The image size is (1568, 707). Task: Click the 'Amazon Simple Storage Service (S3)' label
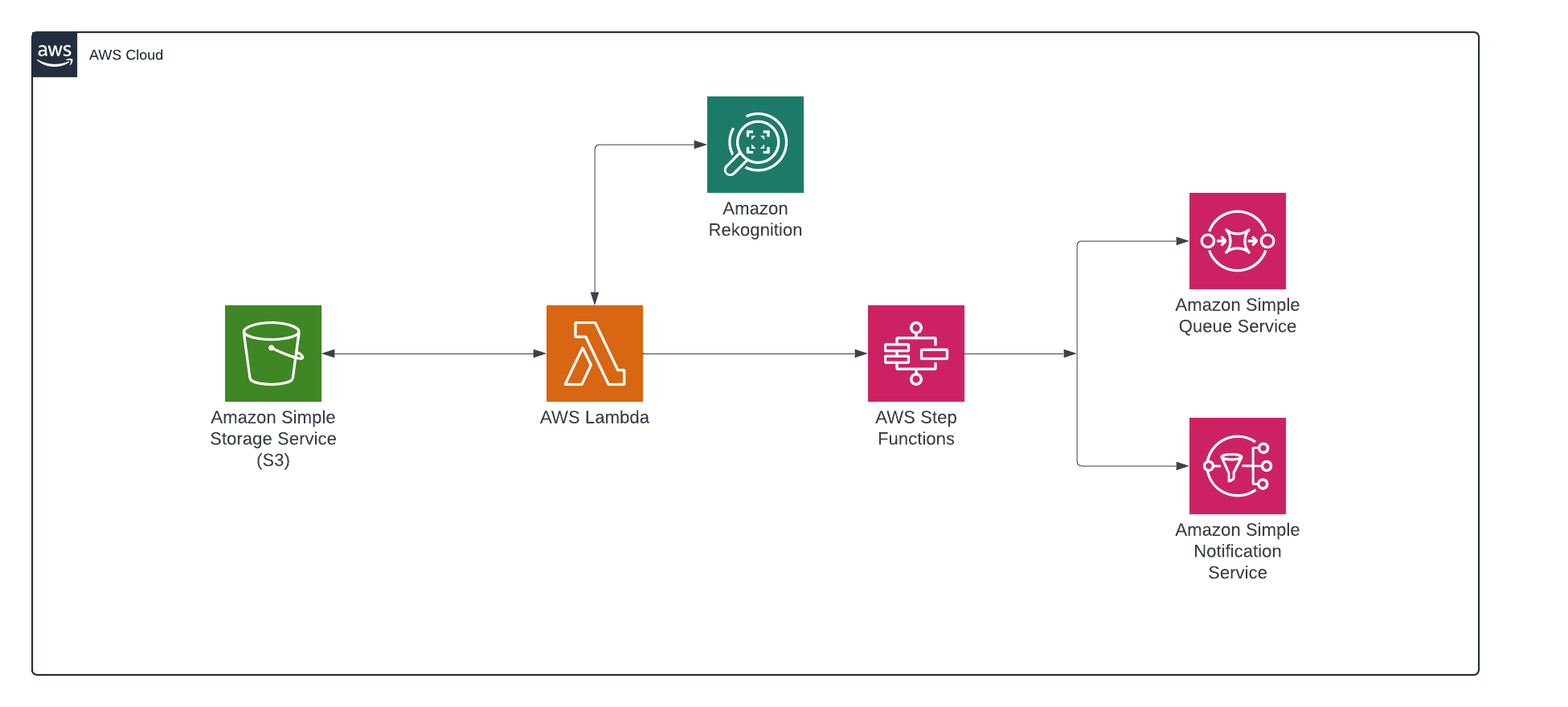273,439
